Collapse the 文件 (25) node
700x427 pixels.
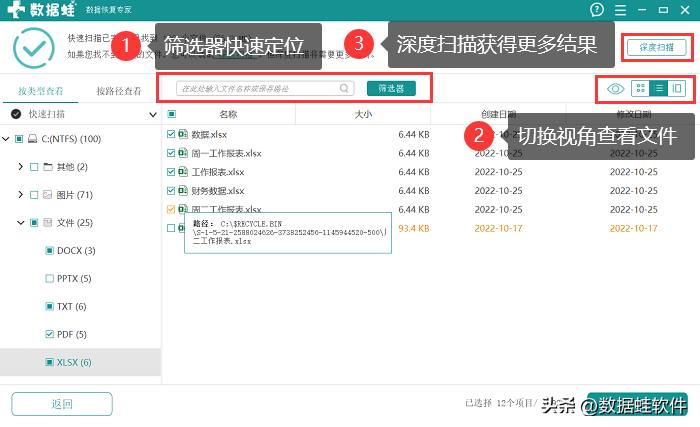coord(21,222)
